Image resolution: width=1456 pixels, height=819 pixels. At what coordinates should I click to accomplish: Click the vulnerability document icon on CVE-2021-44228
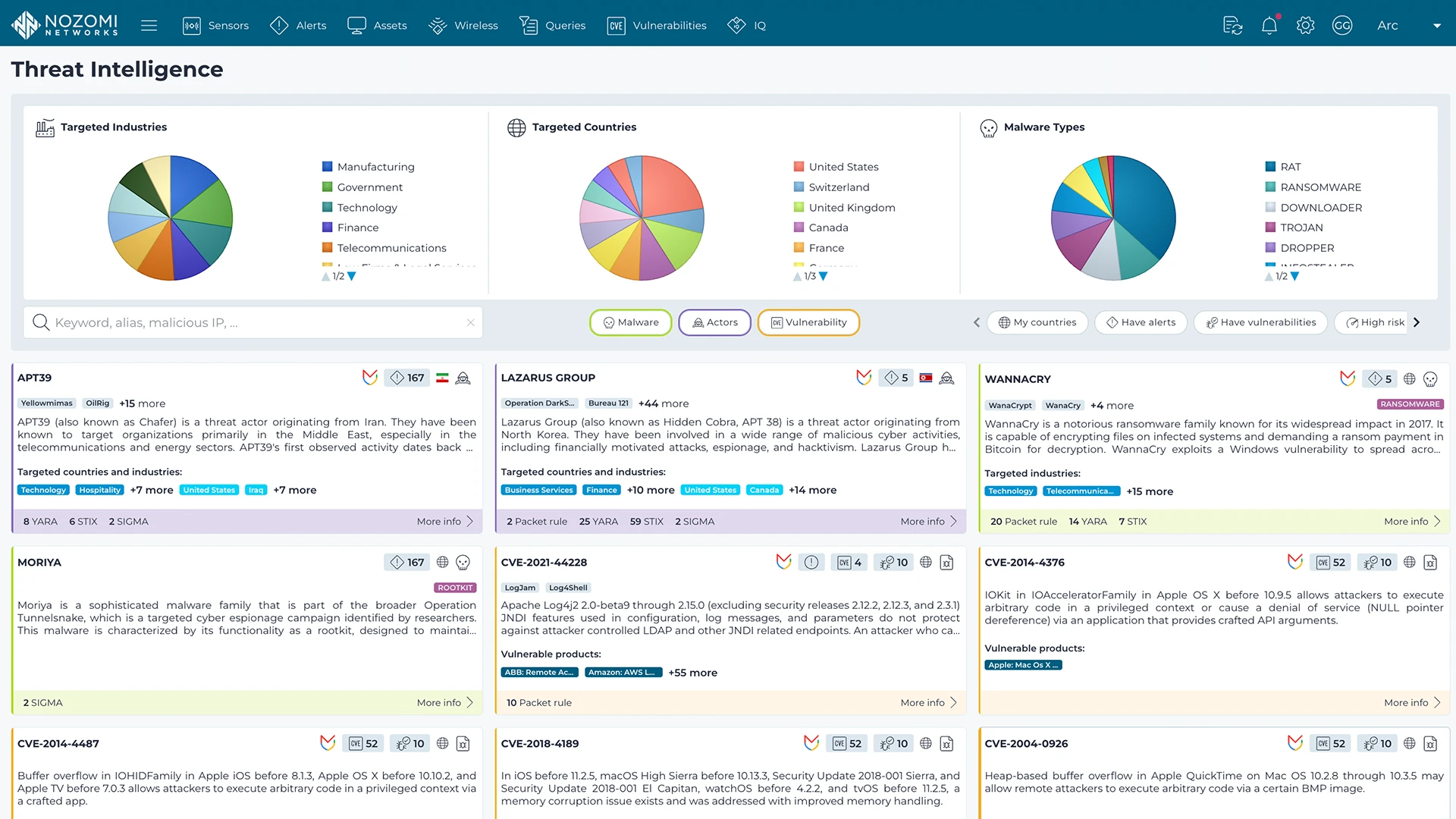[946, 563]
